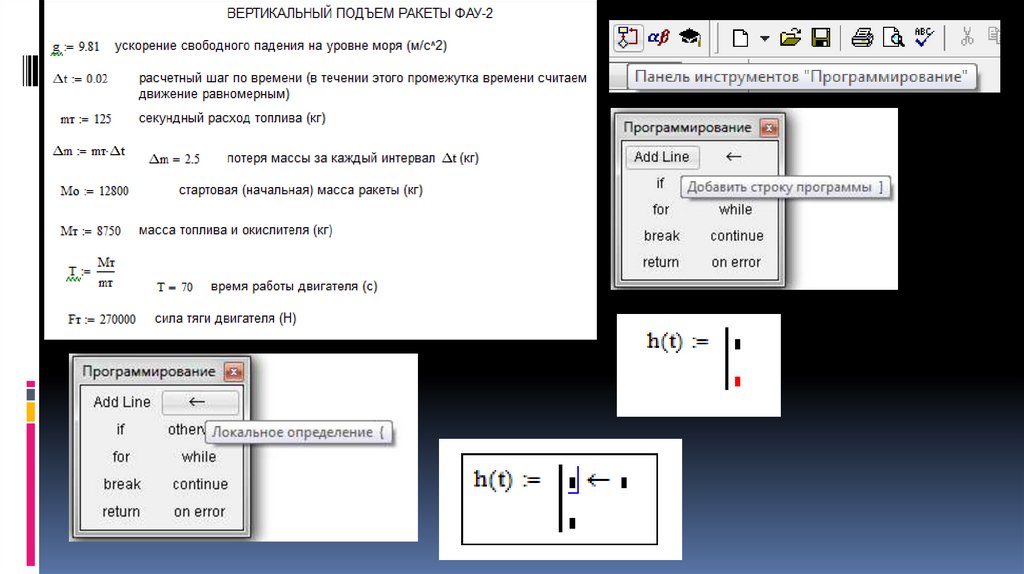This screenshot has height=574, width=1024.
Task: Click the Δt := 0.02 time step definition
Action: click(80, 78)
